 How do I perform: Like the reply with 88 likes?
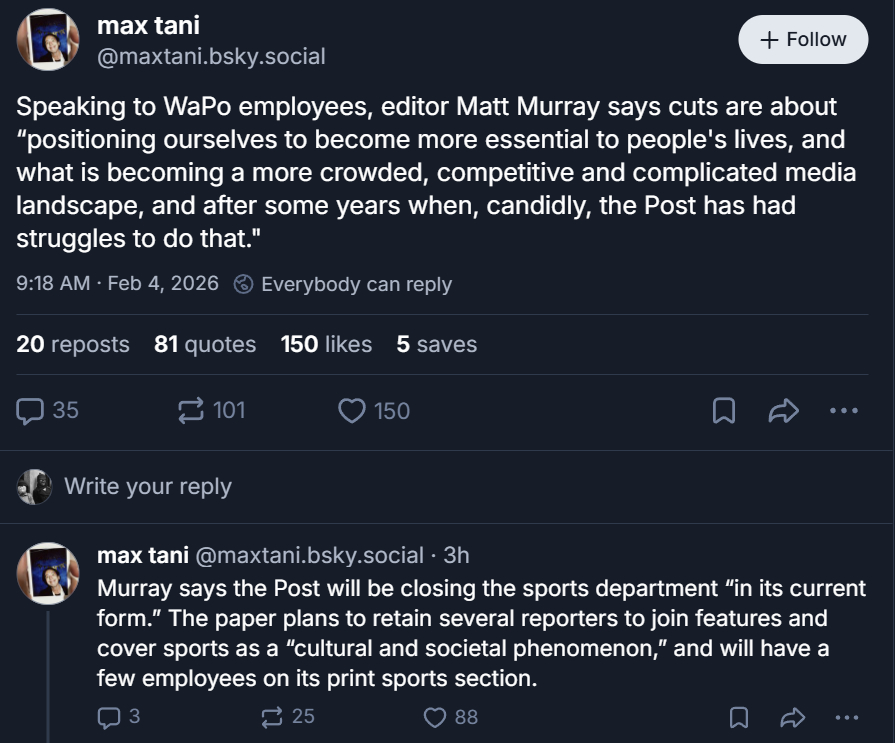pyautogui.click(x=435, y=717)
